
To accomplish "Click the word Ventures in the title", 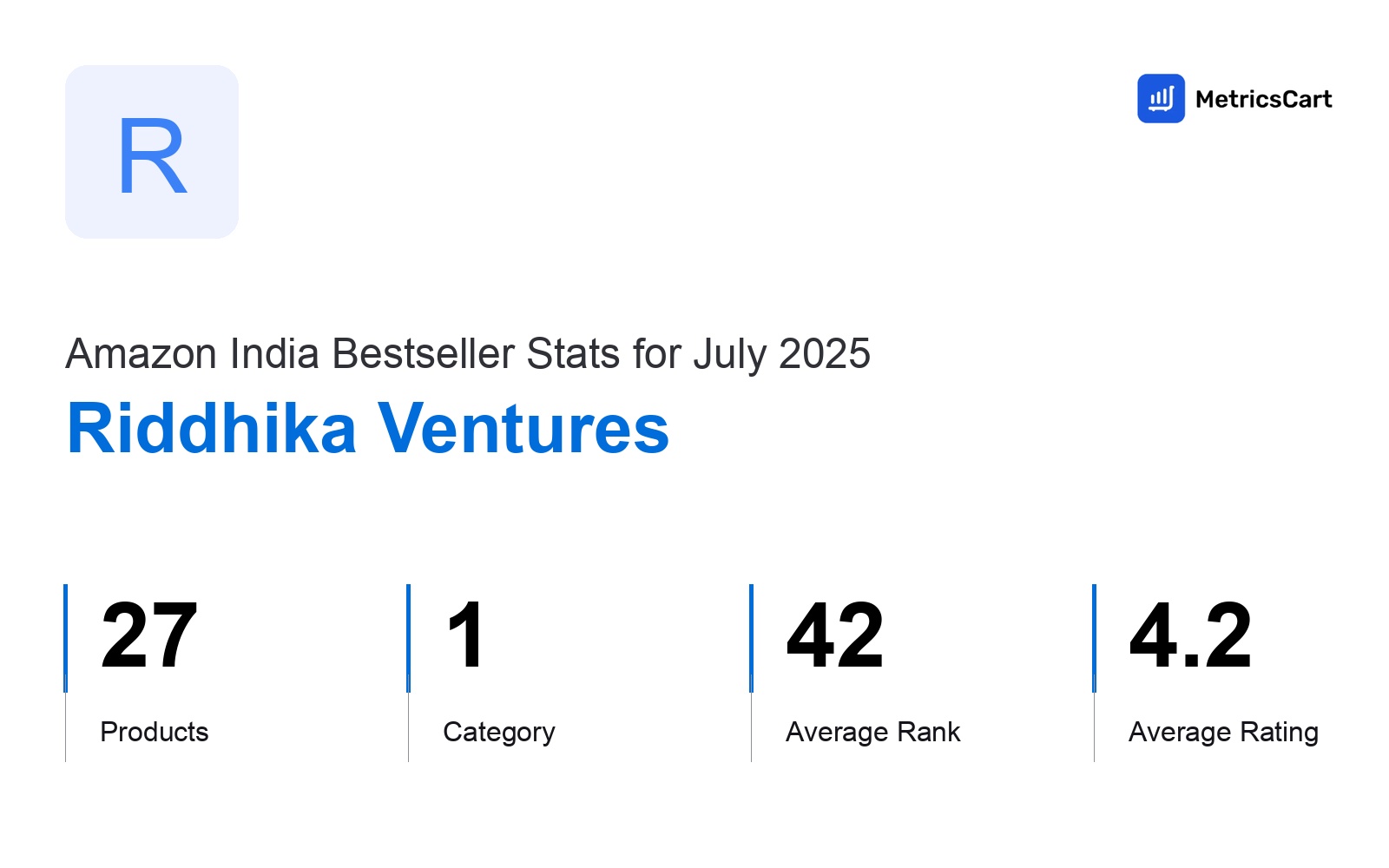I will click(523, 428).
